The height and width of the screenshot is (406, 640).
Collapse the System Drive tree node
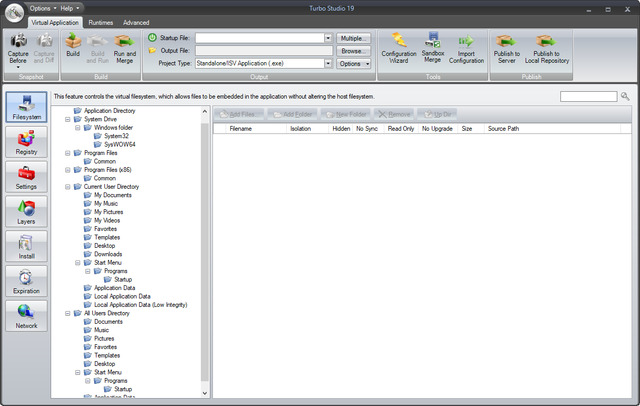coord(66,119)
